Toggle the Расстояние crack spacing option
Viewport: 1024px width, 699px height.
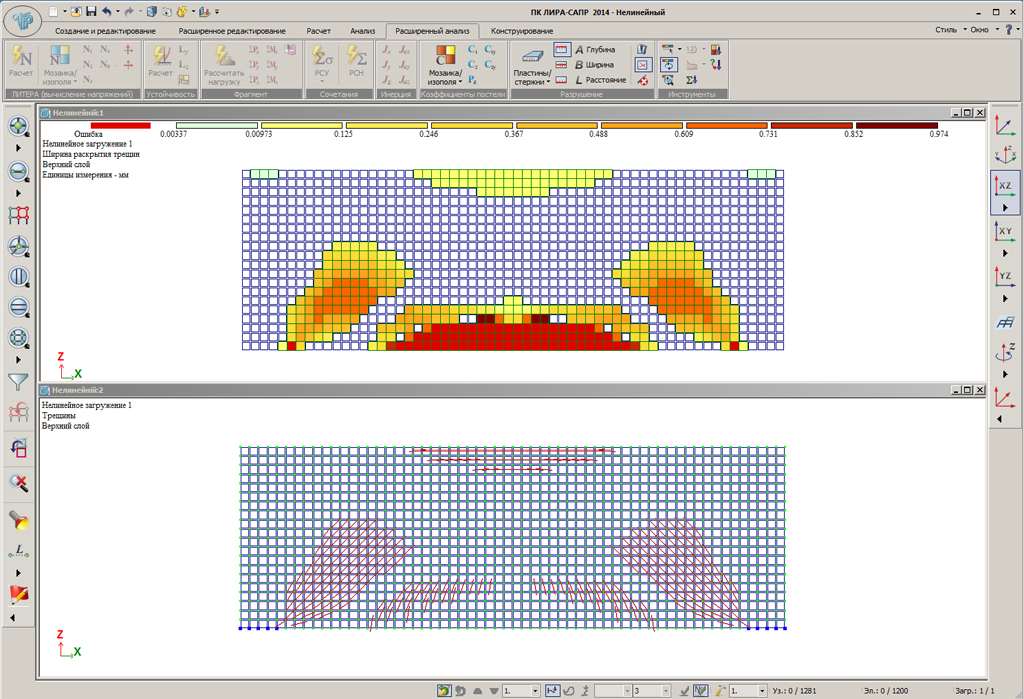coord(598,79)
